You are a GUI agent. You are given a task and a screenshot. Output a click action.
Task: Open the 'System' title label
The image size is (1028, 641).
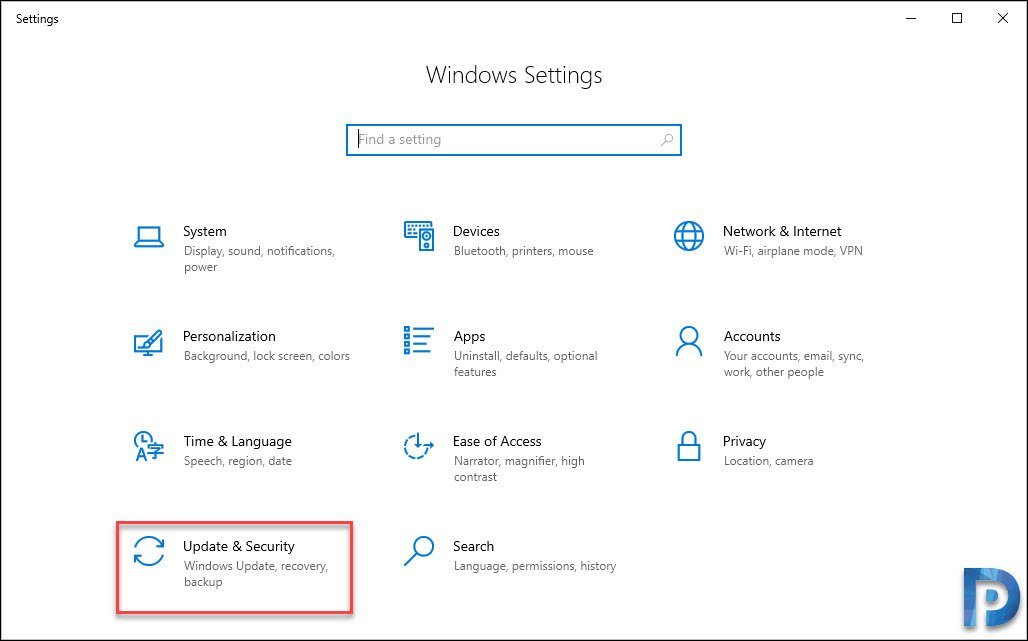tap(205, 231)
